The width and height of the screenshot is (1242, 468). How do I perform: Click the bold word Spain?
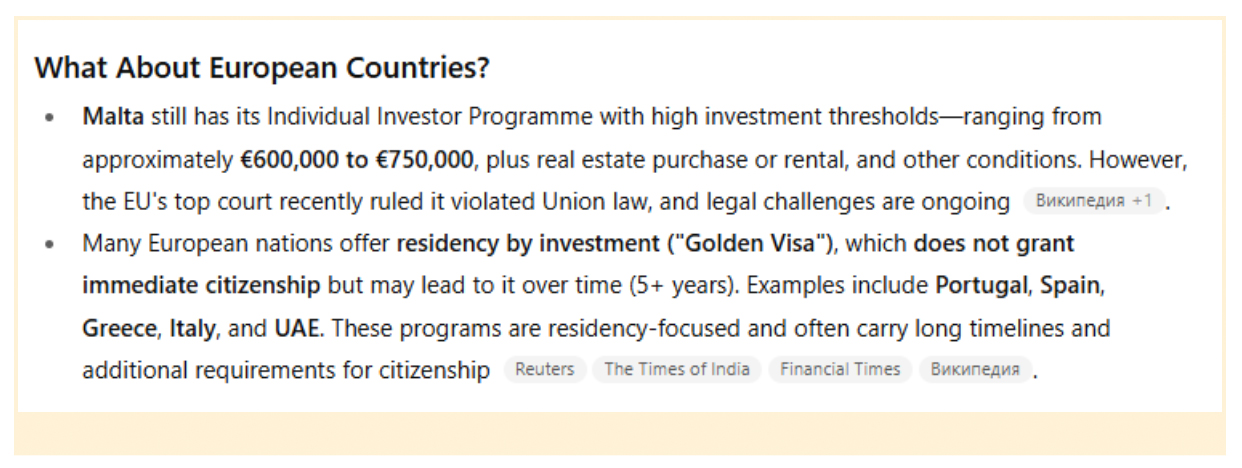point(1070,285)
